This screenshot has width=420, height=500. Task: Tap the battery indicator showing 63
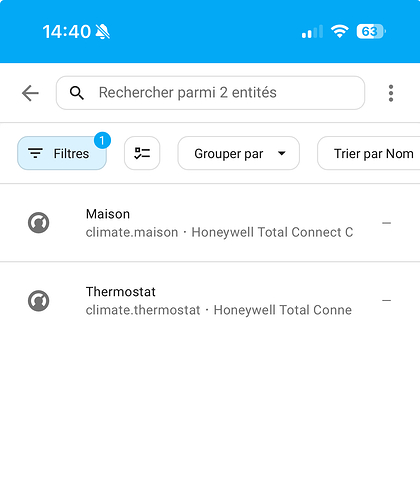click(371, 31)
